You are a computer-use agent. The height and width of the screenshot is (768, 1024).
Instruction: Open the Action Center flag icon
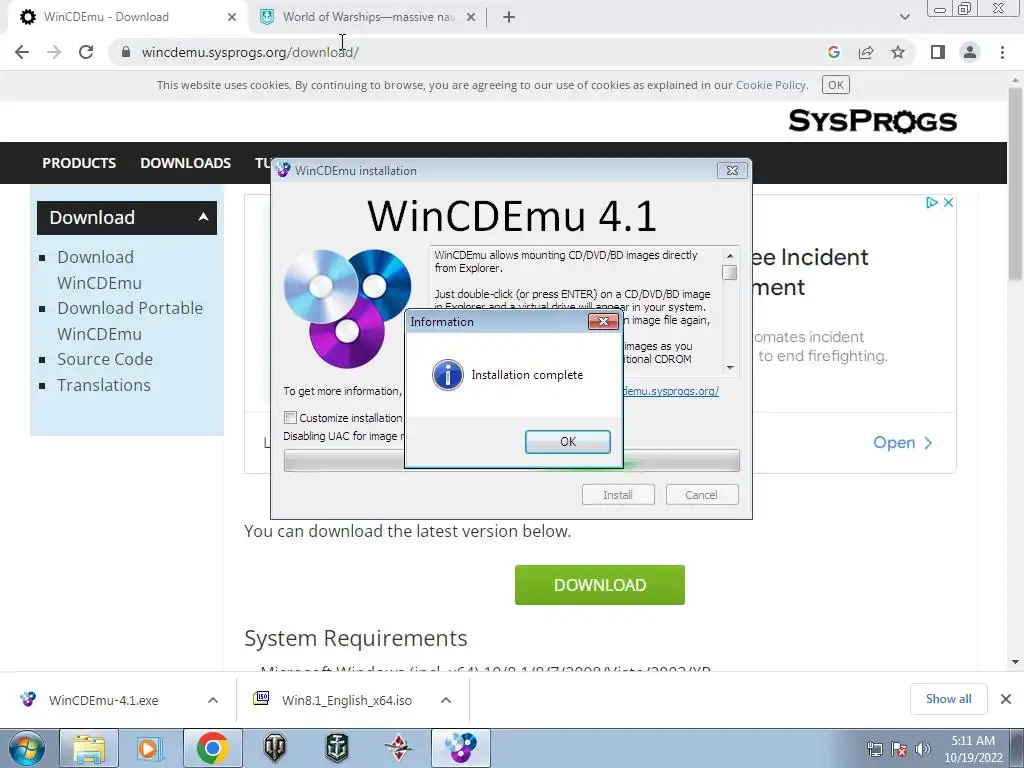(899, 748)
